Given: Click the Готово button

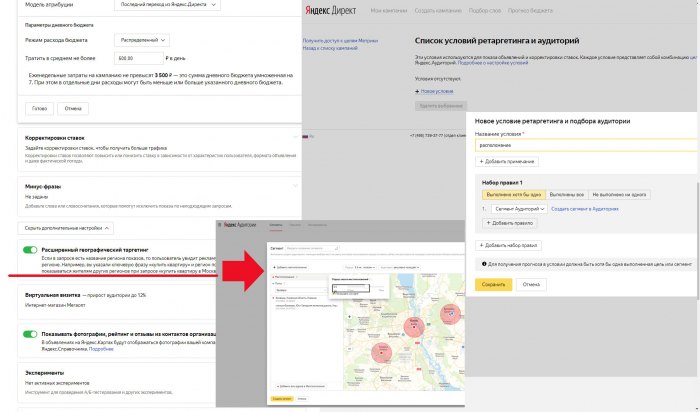Looking at the screenshot, I should pyautogui.click(x=39, y=108).
